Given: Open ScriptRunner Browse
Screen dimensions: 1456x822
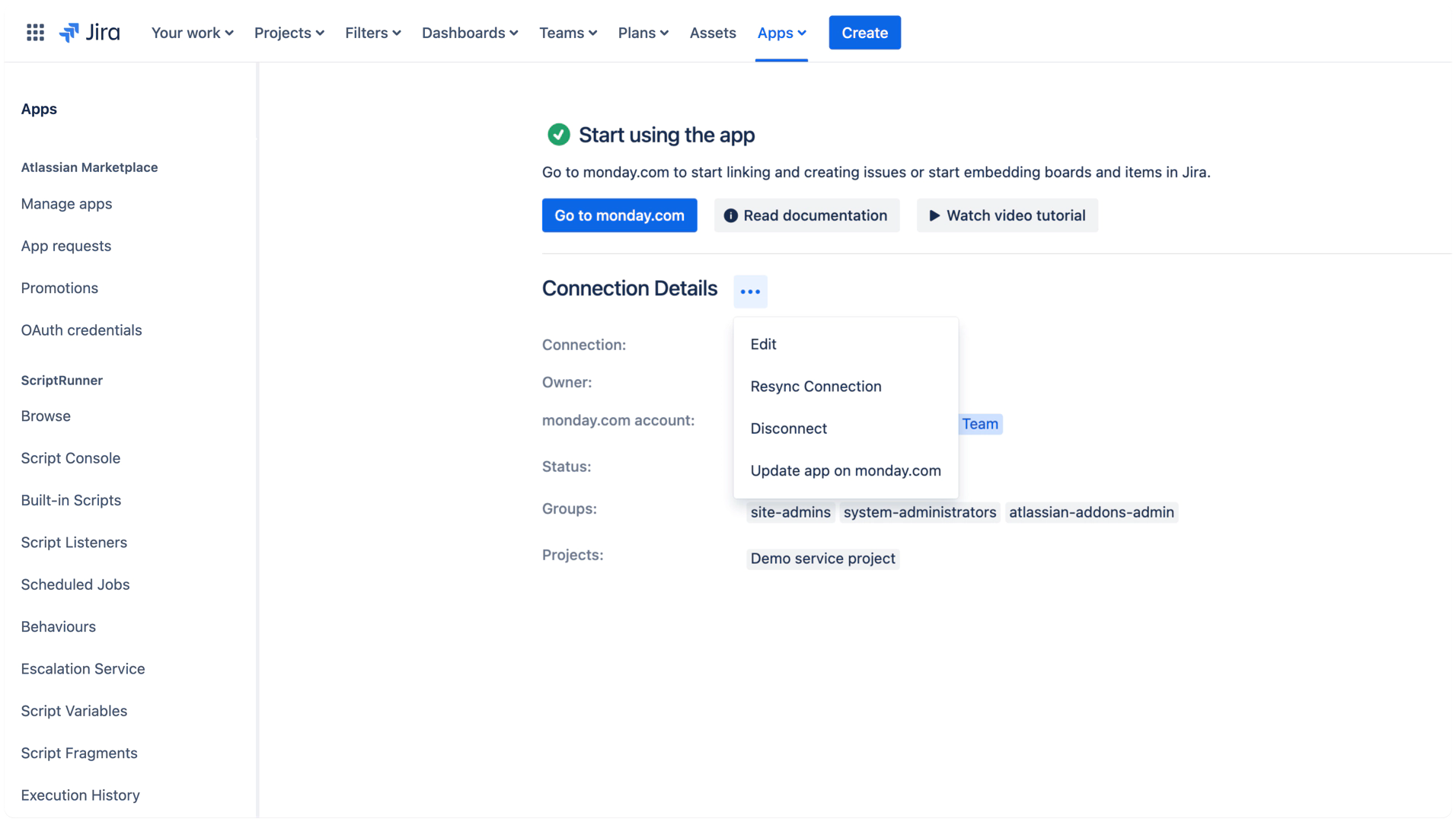Looking at the screenshot, I should click(46, 416).
